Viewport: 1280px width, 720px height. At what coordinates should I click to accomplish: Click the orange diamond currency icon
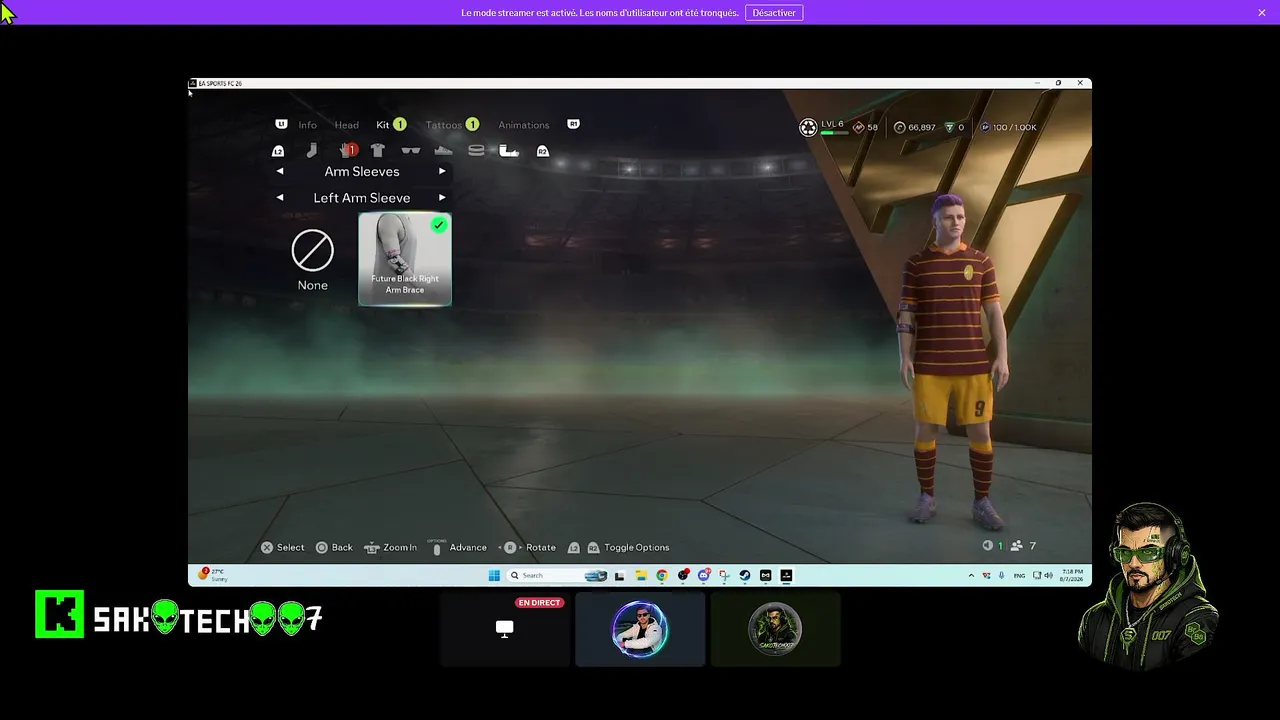(858, 127)
